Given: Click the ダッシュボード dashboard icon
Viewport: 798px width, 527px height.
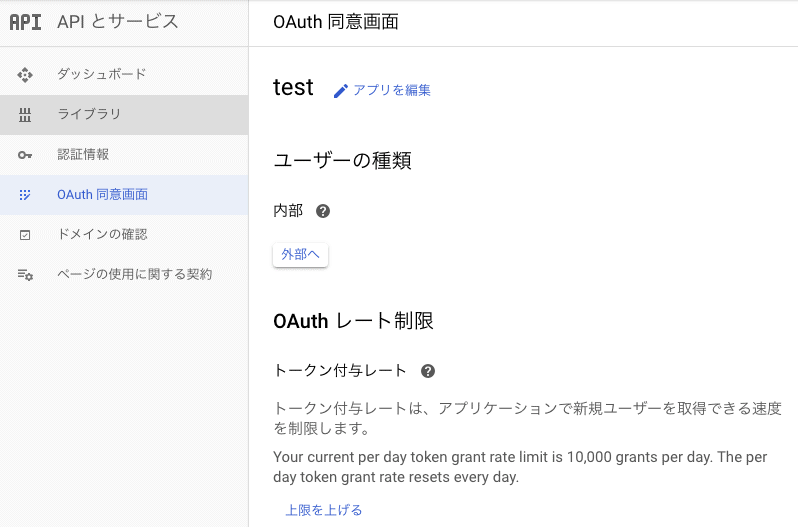Looking at the screenshot, I should [x=26, y=74].
